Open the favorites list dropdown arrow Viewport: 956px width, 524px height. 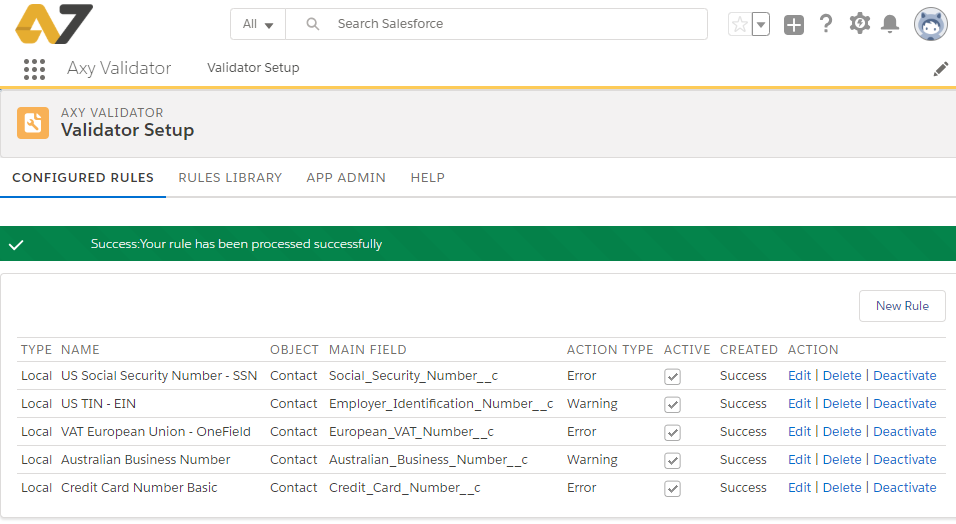[x=761, y=24]
